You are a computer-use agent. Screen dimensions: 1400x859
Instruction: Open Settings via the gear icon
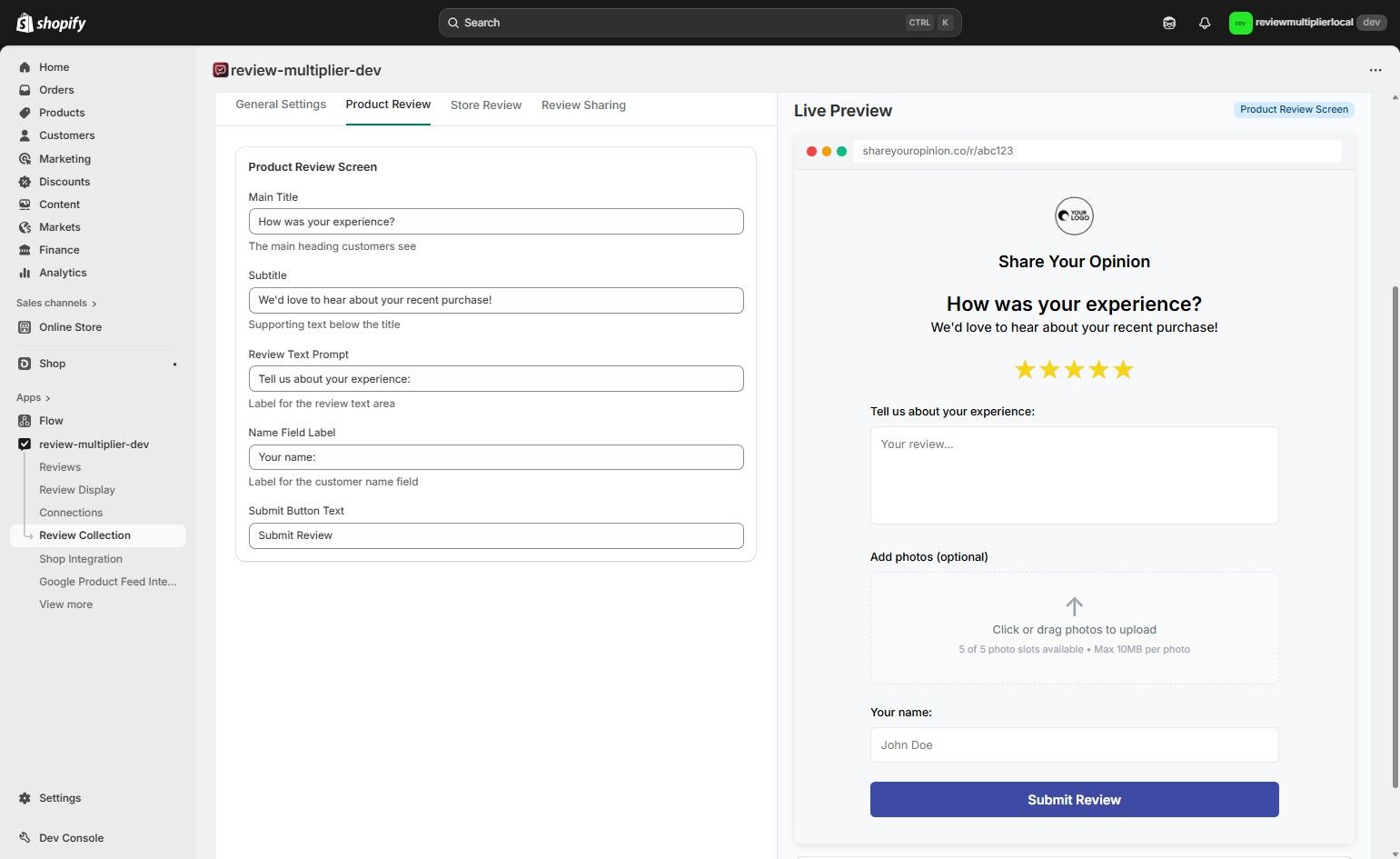point(25,797)
